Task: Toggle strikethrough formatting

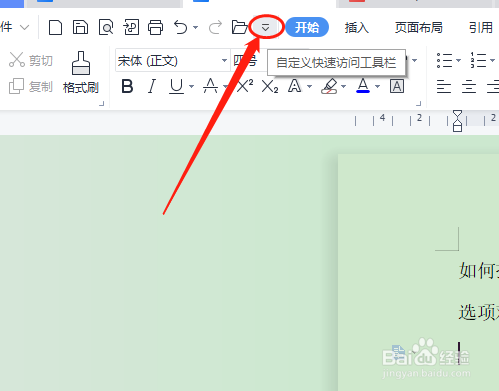Action: 211,86
